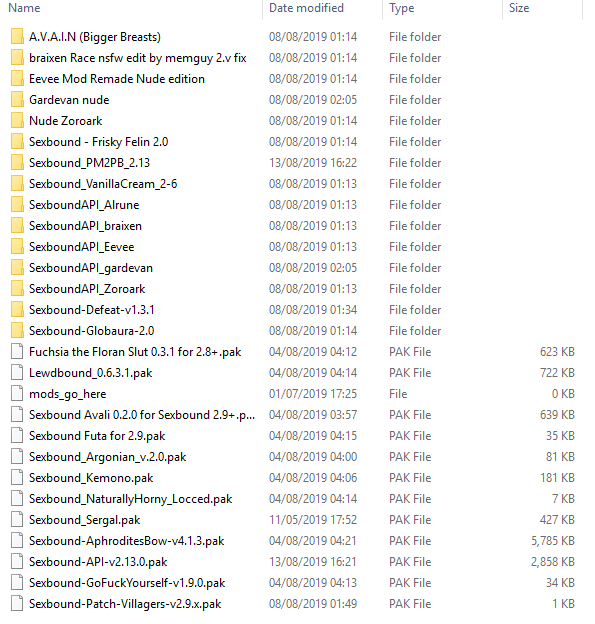Viewport: 595px width, 624px height.
Task: Select folder icon of Sexbound-Defeat-v1.3.1
Action: click(17, 310)
